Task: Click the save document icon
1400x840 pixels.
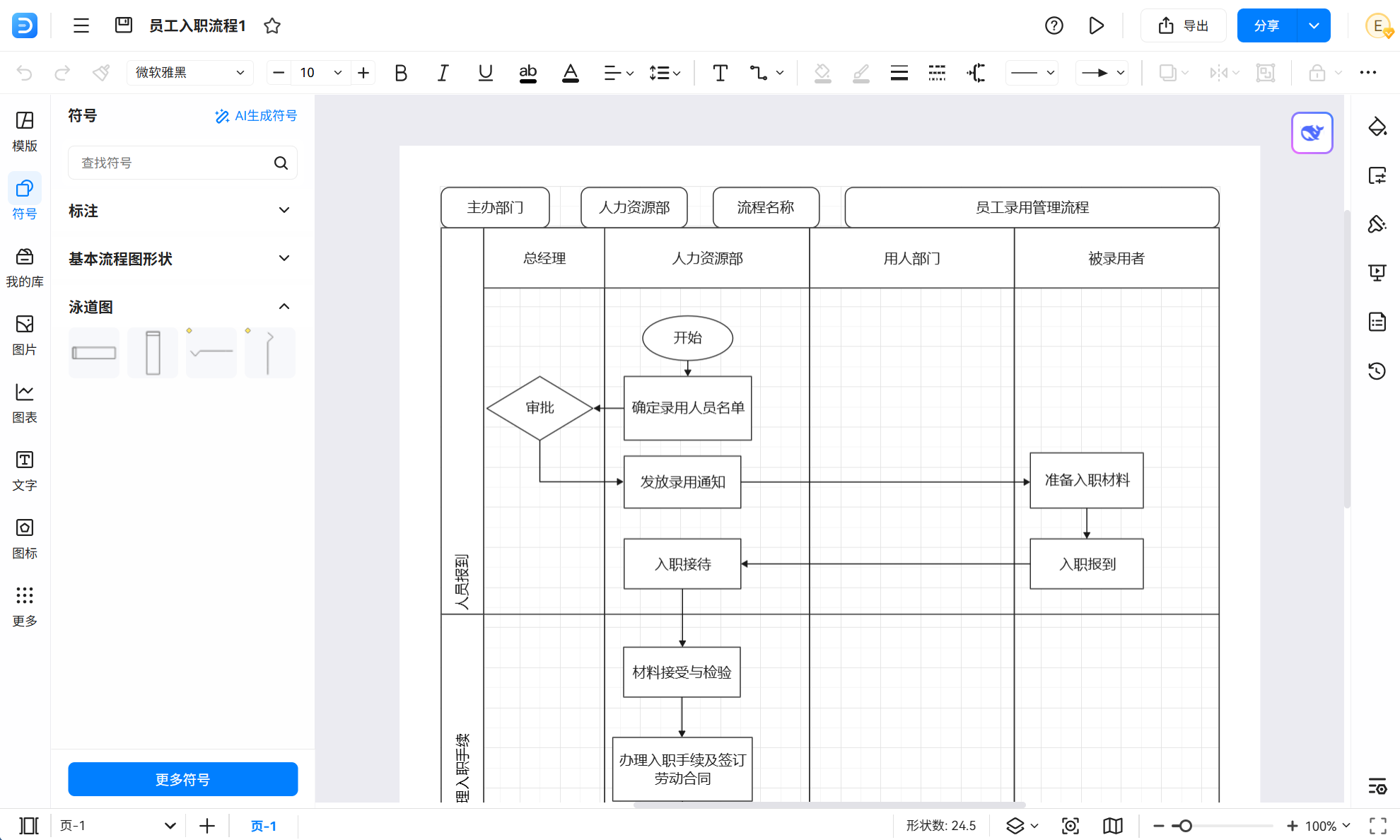Action: (124, 25)
